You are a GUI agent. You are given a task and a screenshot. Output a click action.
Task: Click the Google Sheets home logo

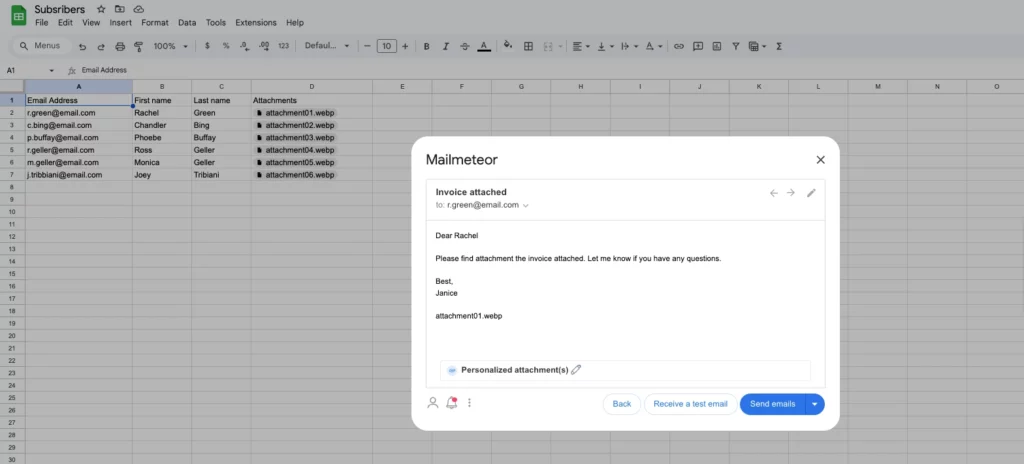(x=19, y=16)
